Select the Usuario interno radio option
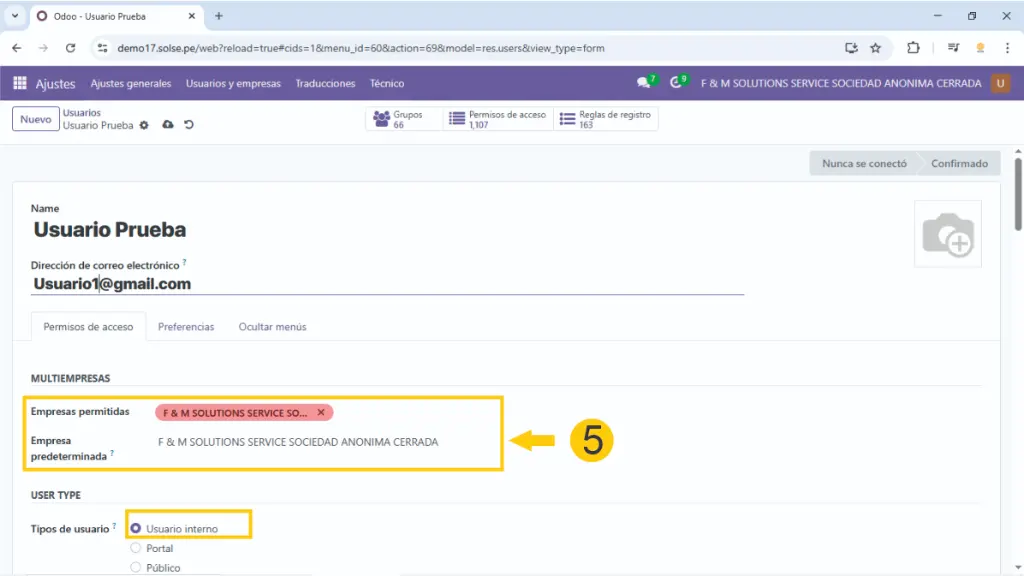 tap(136, 528)
